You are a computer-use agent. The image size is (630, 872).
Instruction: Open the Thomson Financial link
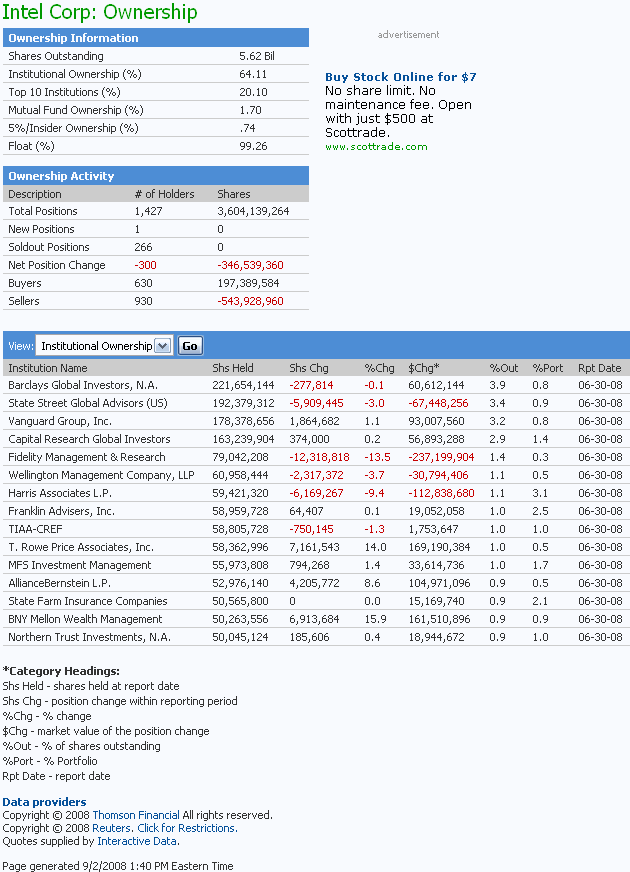[x=136, y=815]
